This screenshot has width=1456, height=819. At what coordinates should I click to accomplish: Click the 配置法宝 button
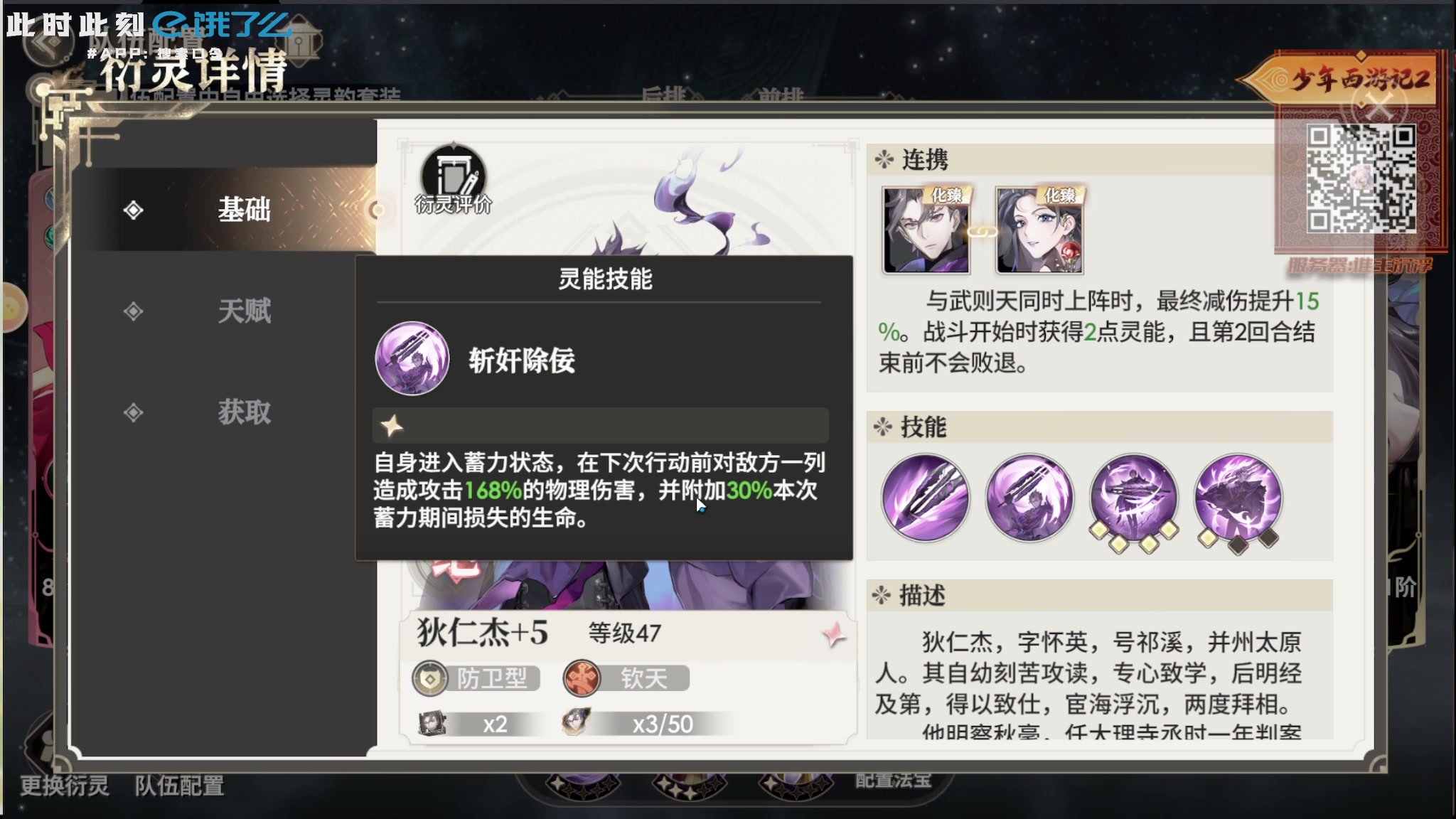coord(893,780)
